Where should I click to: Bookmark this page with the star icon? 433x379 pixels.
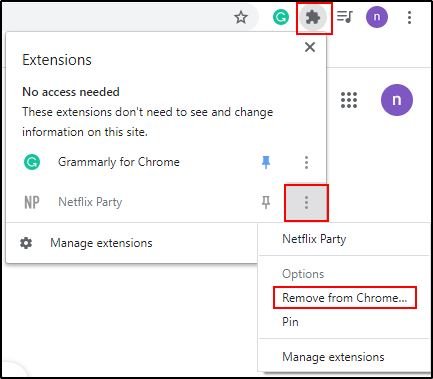pos(241,17)
